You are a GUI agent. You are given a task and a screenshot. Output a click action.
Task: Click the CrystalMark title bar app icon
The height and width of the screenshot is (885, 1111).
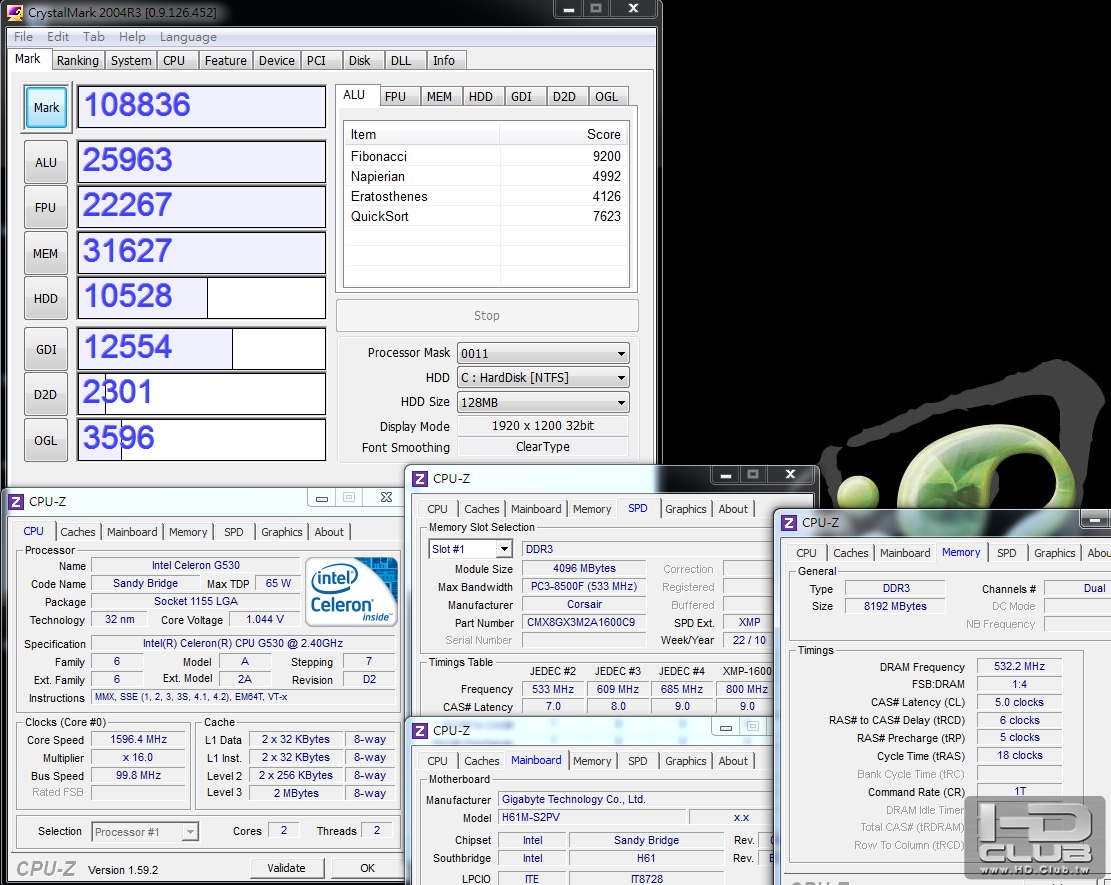pyautogui.click(x=14, y=12)
